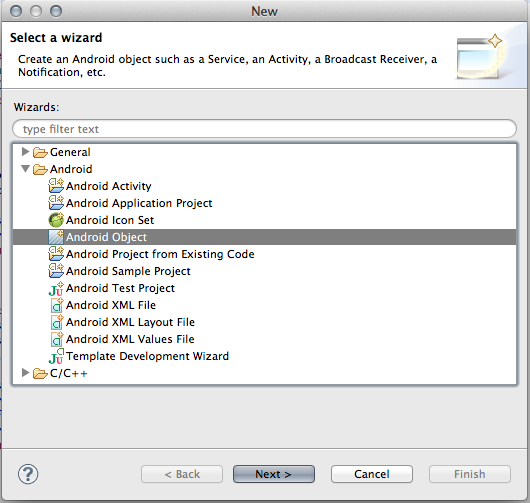Image resolution: width=530 pixels, height=503 pixels.
Task: Expand the General folder
Action: (25, 152)
